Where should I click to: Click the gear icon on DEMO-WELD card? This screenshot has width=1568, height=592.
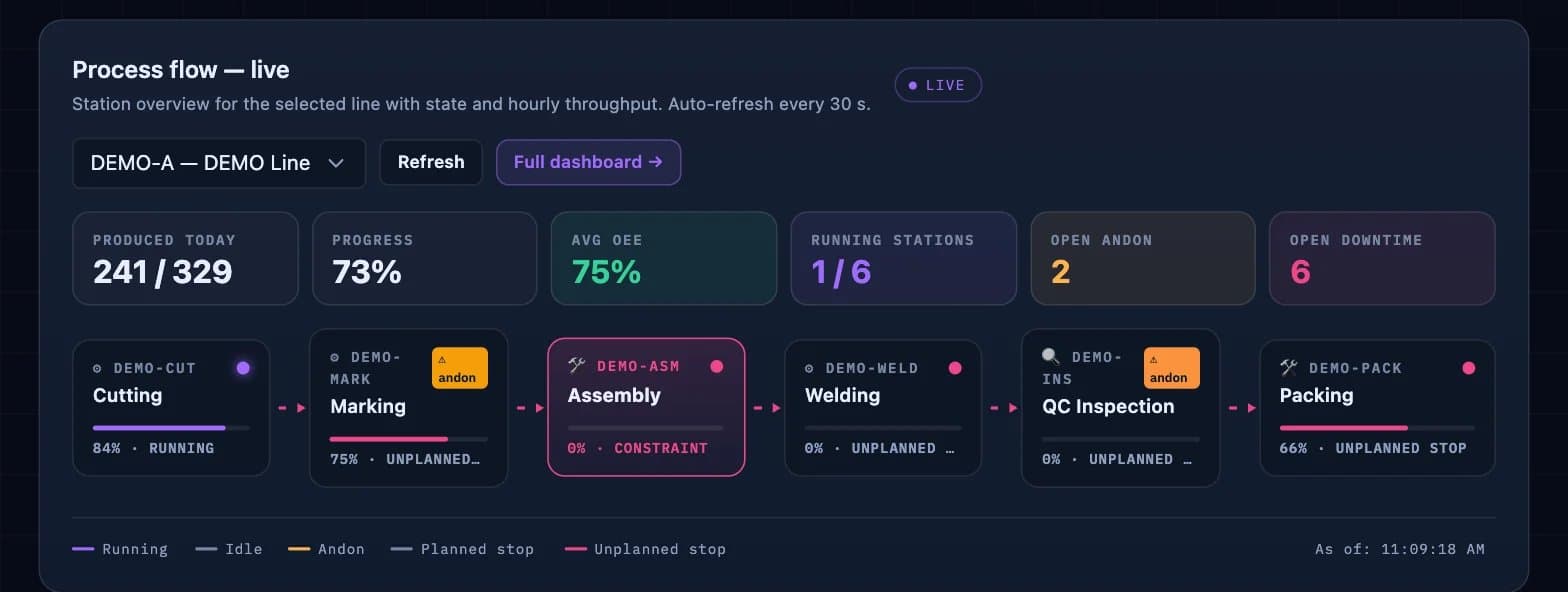[810, 368]
